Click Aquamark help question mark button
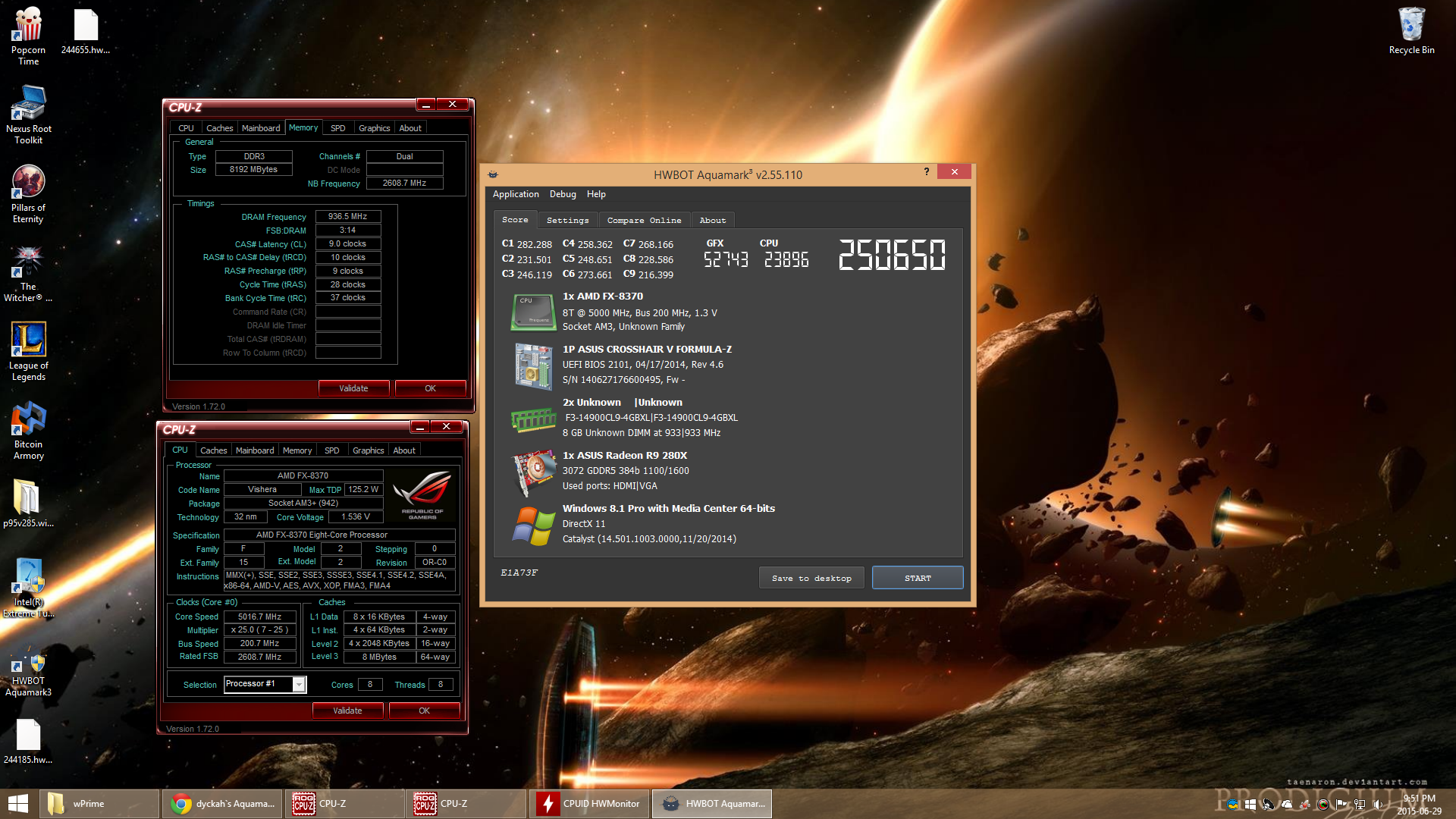 pyautogui.click(x=926, y=172)
